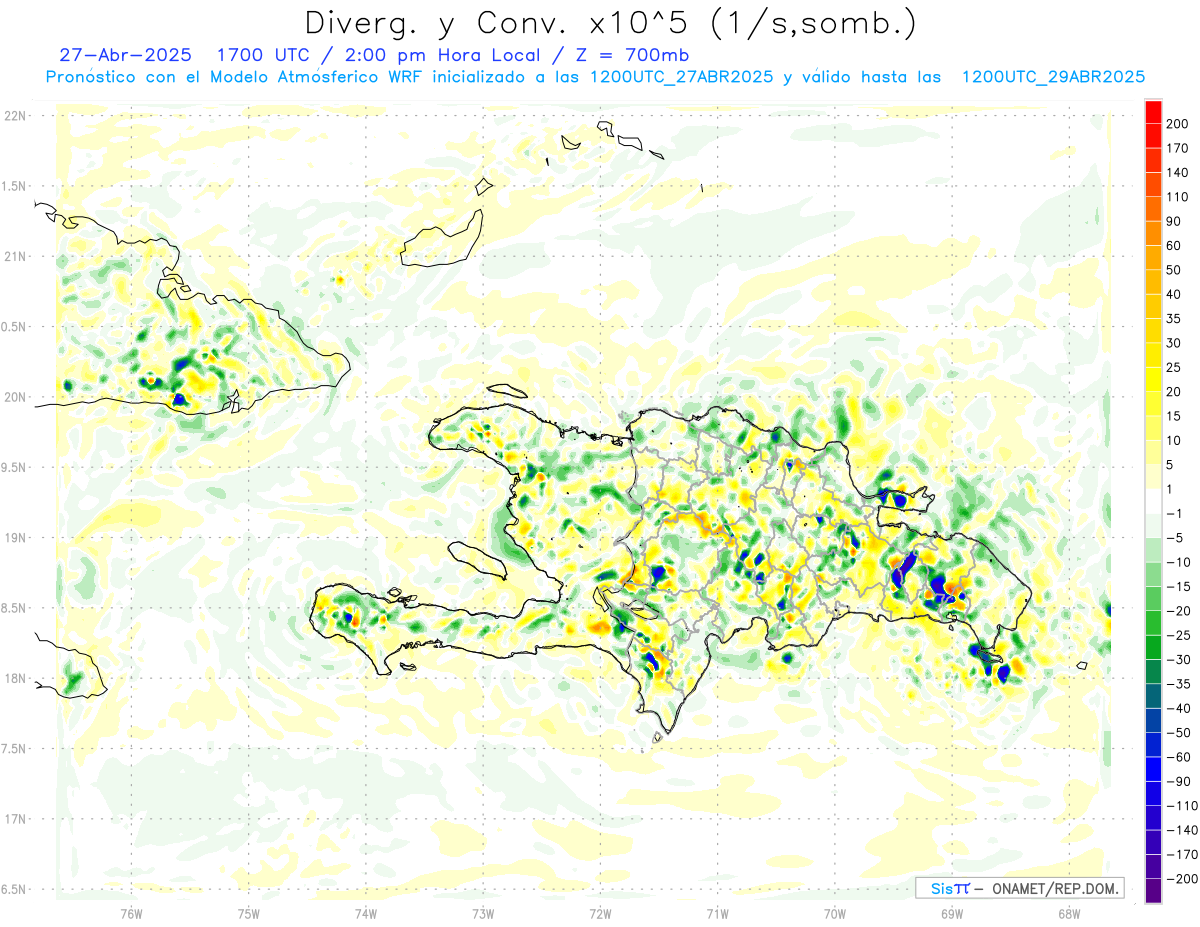Click the '72W' longitude label
Screen dimensions: 1200x927
coord(600,913)
